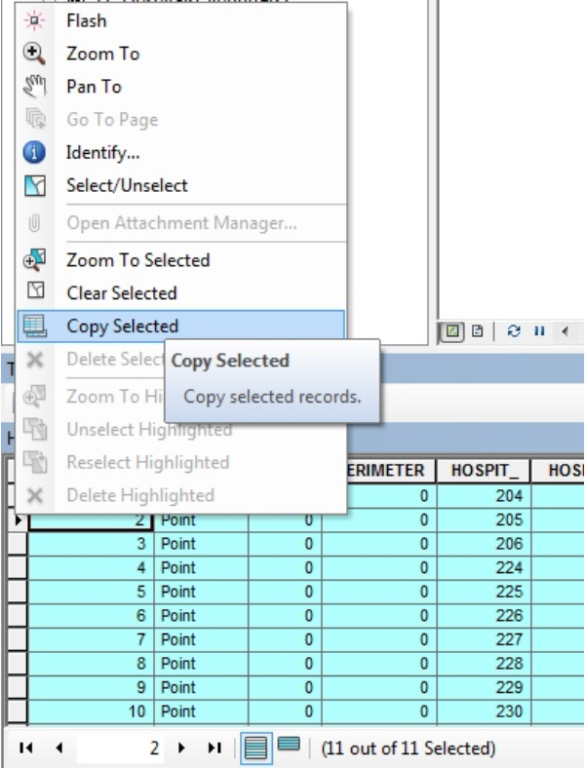Click Point cell in row 9

(x=201, y=688)
